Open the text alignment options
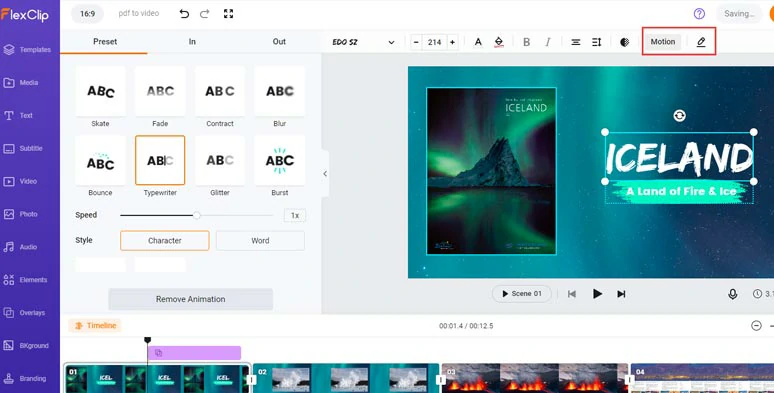Viewport: 774px width, 393px height. click(x=575, y=42)
